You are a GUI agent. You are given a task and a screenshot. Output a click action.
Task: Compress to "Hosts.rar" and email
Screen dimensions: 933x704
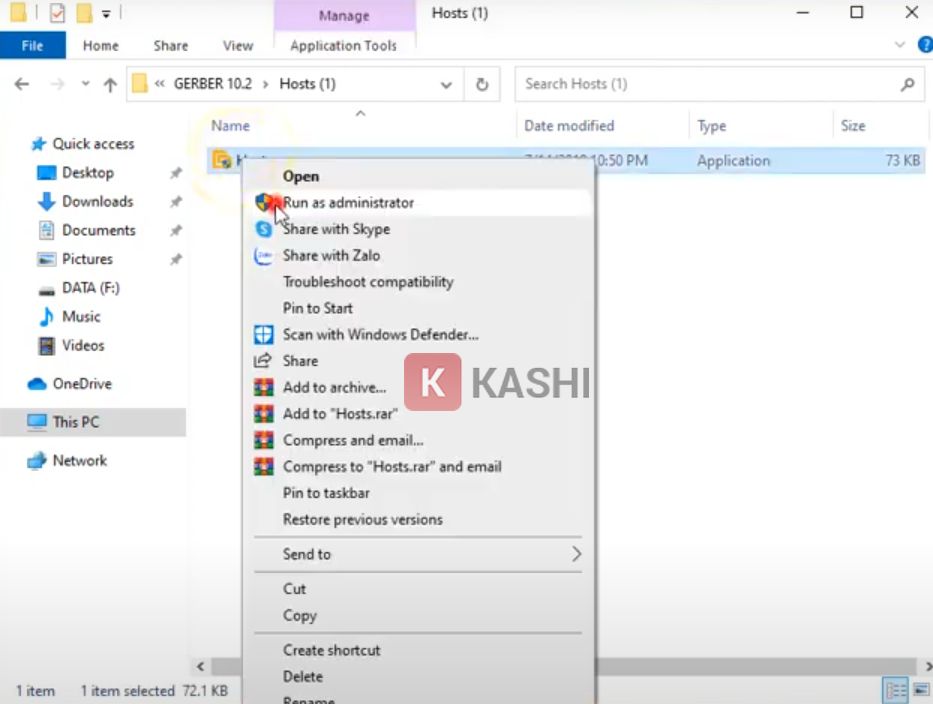[x=392, y=466]
